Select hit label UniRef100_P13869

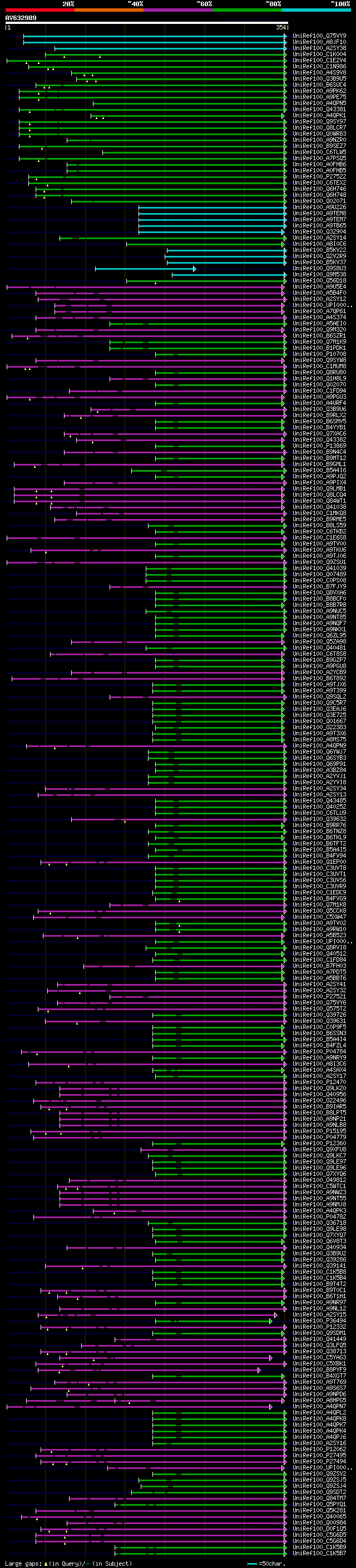(x=319, y=446)
